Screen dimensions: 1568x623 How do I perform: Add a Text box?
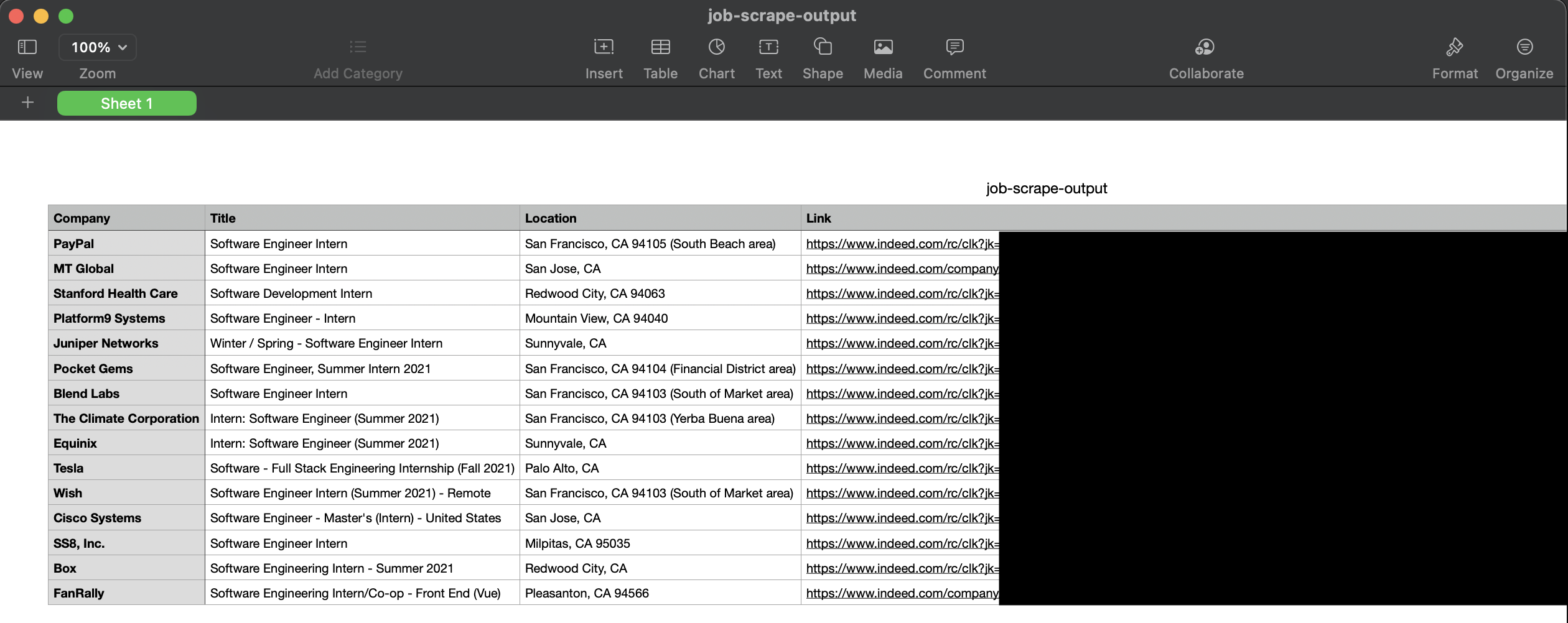pos(768,47)
